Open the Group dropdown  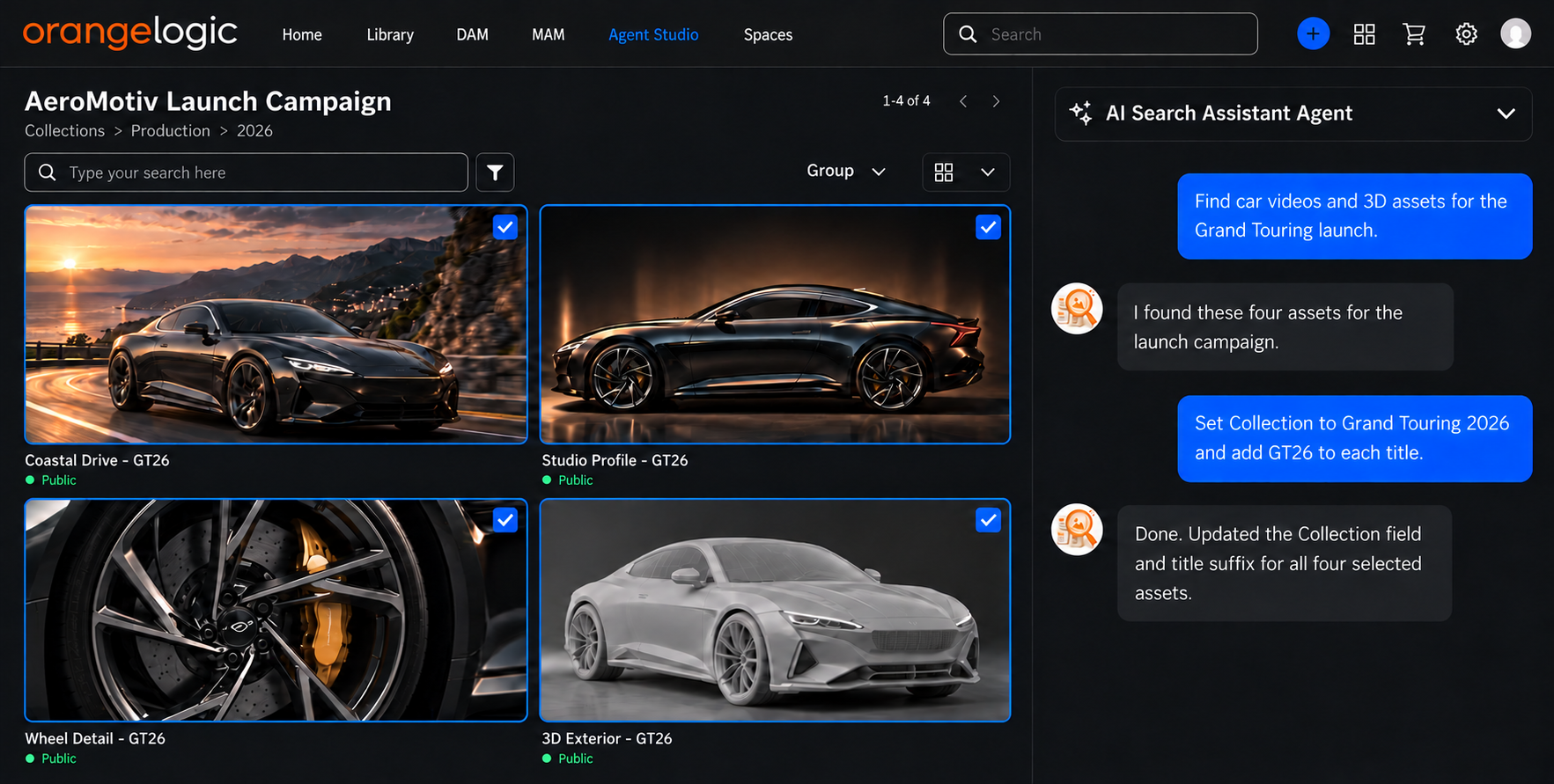pyautogui.click(x=846, y=171)
